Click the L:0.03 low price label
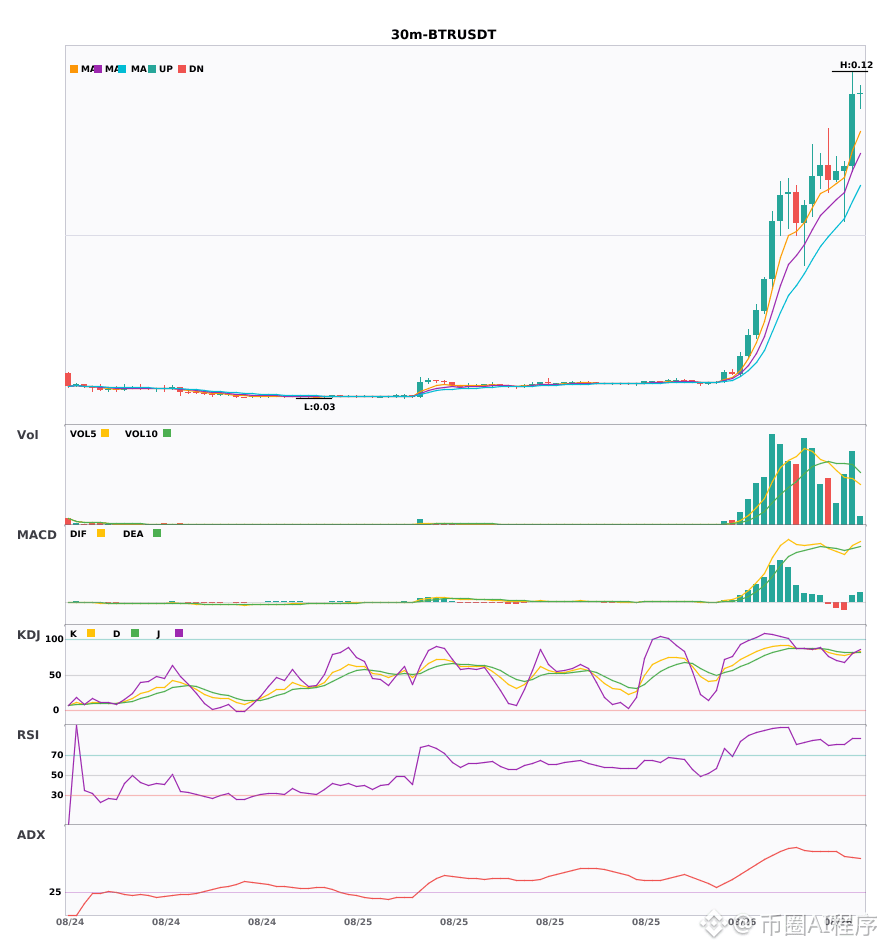This screenshot has width=885, height=950. [x=319, y=407]
